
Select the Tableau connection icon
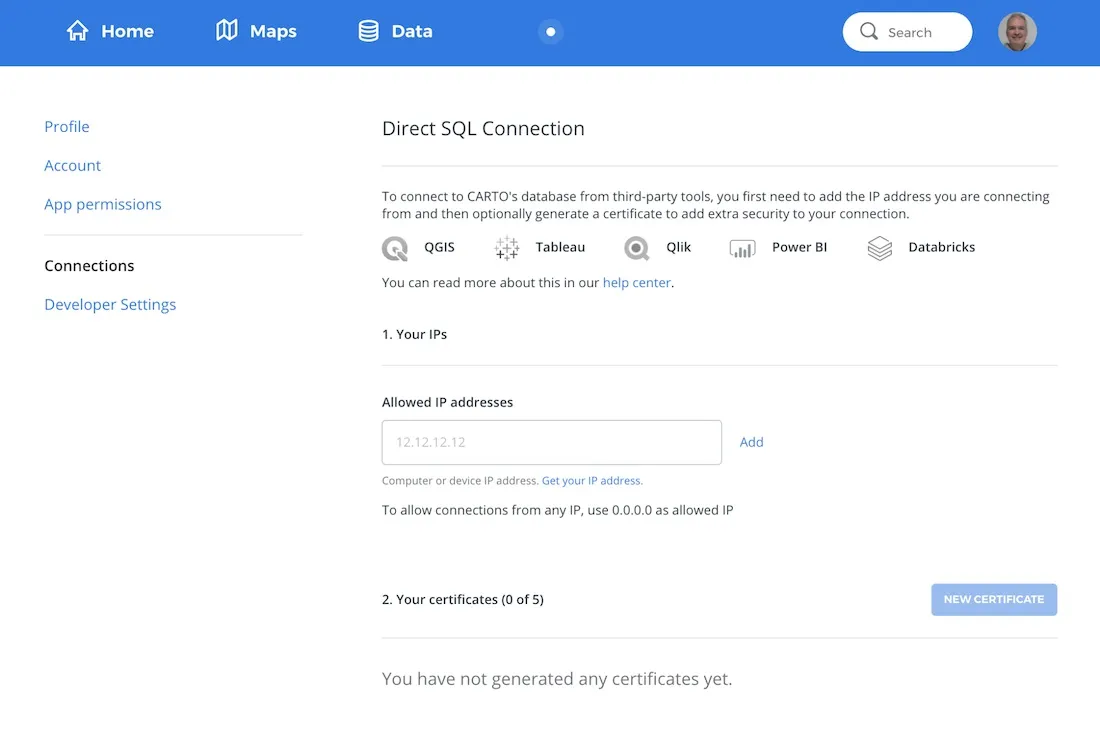coord(506,248)
